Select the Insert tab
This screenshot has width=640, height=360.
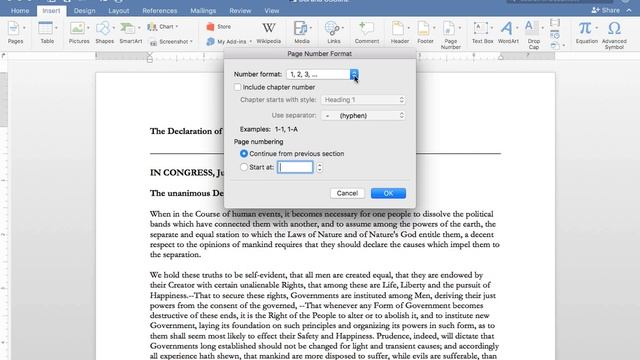click(x=51, y=11)
